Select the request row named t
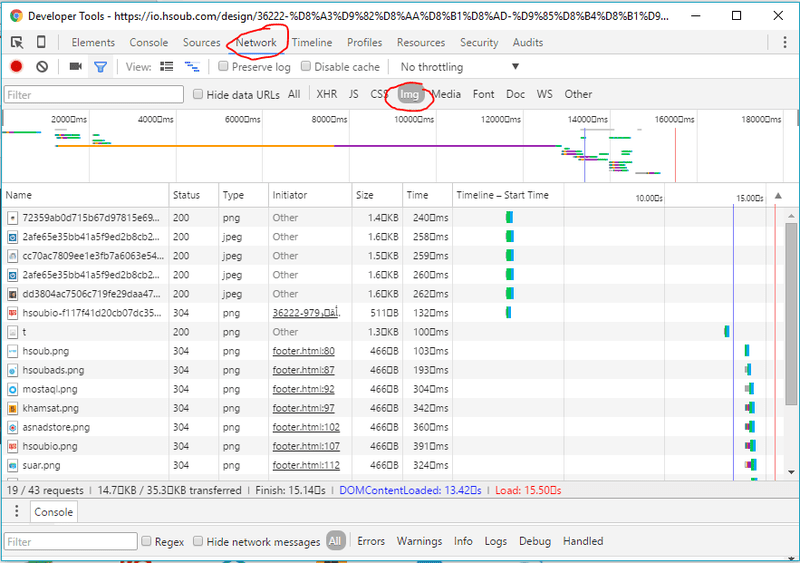Screen dimensions: 800x563 [x=393, y=332]
